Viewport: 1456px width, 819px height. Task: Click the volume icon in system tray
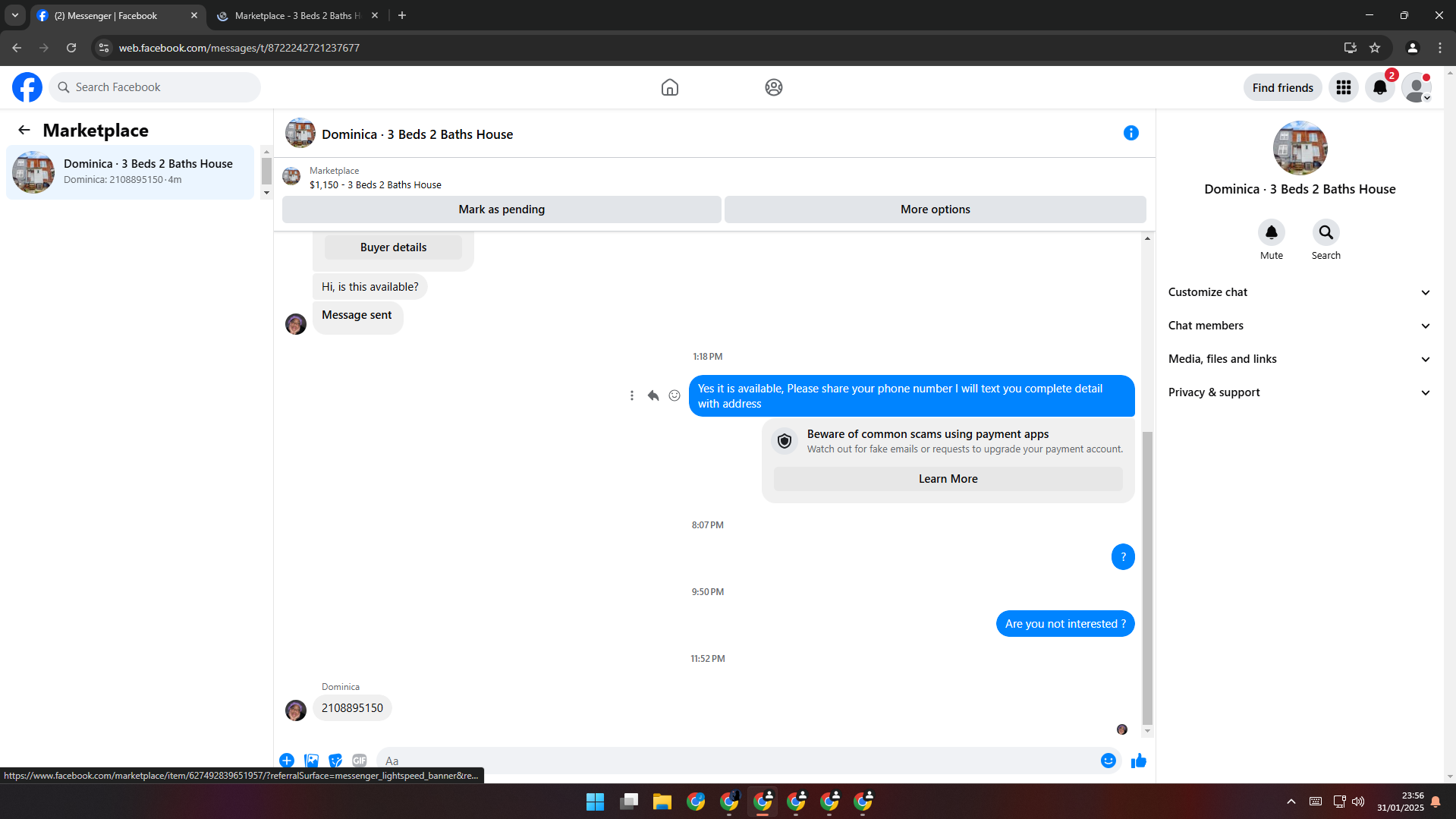pos(1358,802)
